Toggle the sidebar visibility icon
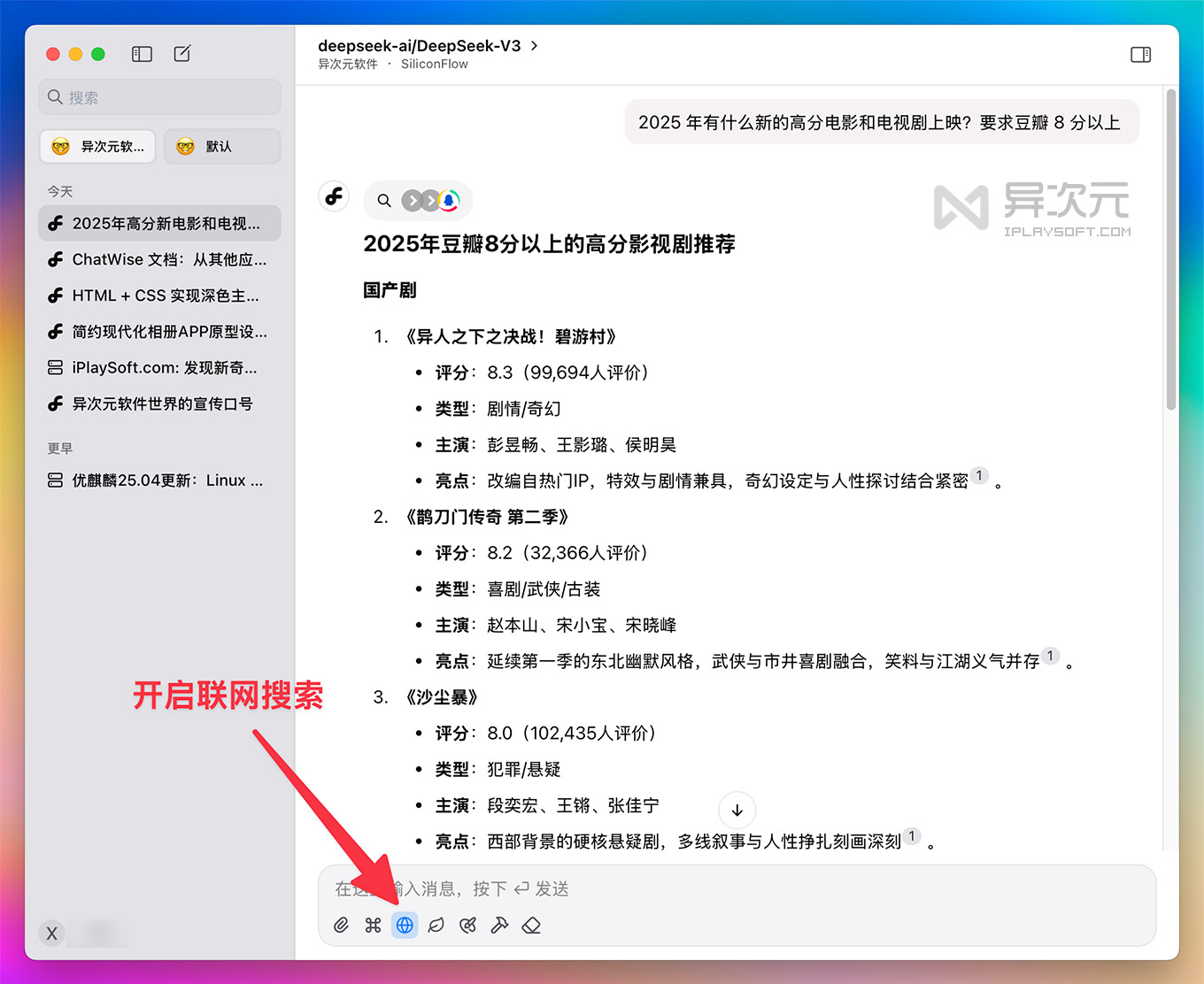This screenshot has height=984, width=1204. [x=141, y=53]
